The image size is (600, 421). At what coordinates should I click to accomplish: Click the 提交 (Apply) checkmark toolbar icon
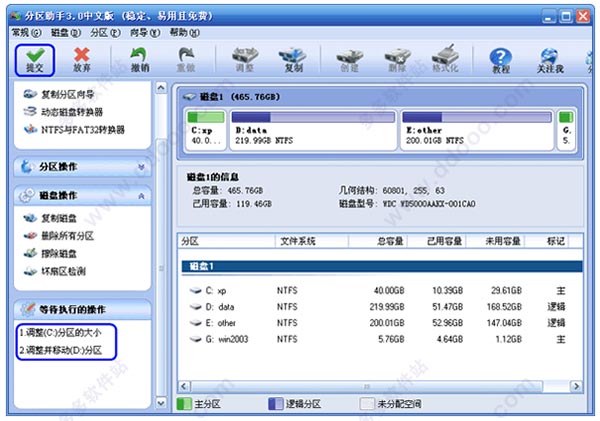click(35, 60)
